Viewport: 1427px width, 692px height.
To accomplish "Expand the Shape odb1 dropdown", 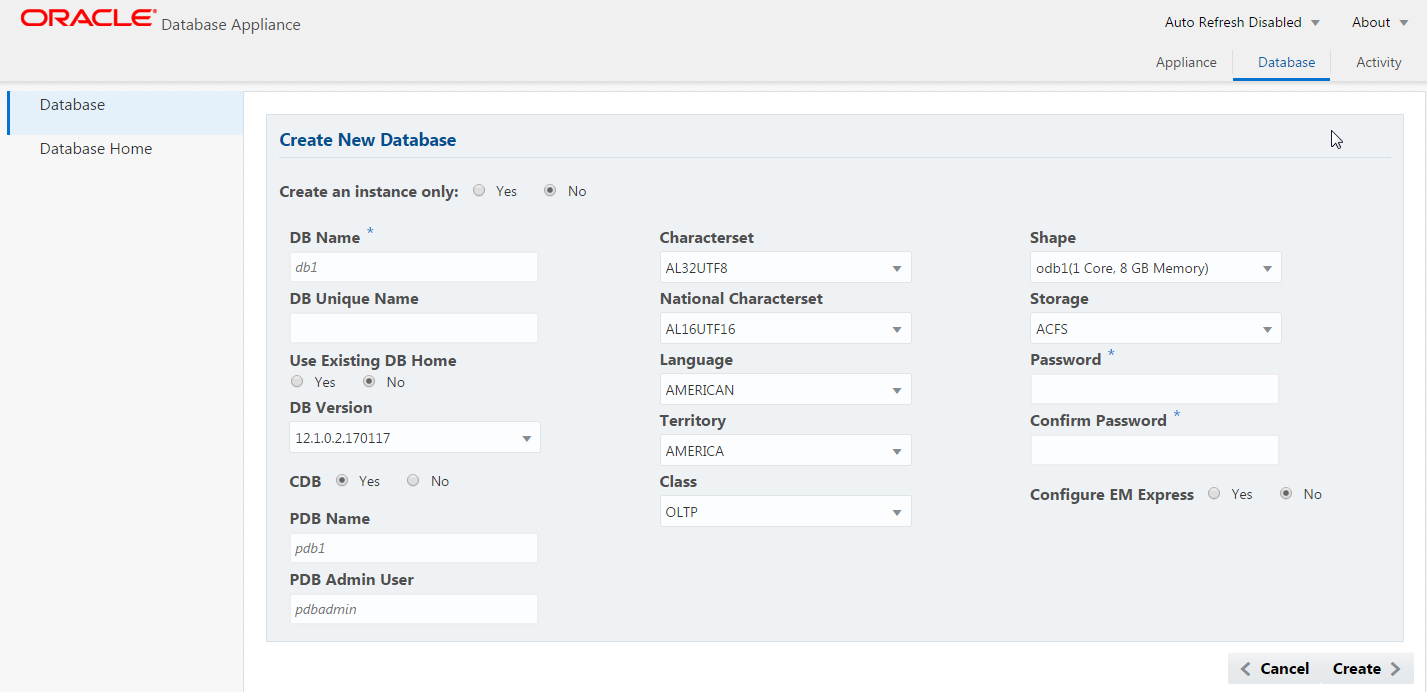I will 1155,268.
